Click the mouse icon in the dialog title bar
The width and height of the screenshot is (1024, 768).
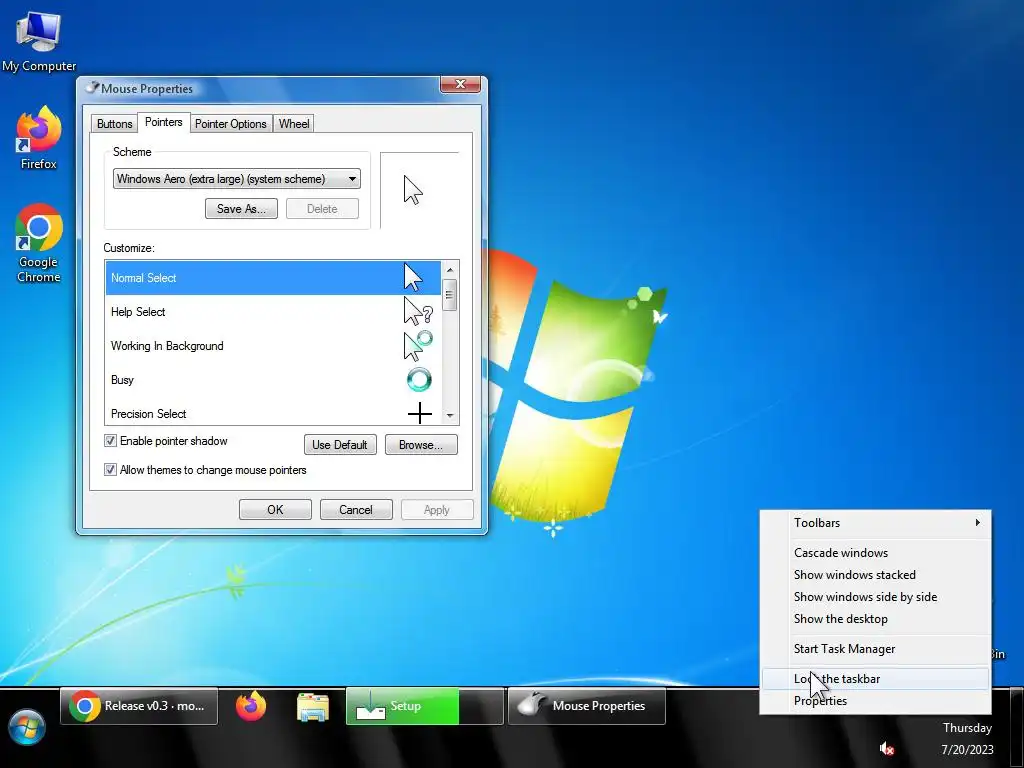93,88
